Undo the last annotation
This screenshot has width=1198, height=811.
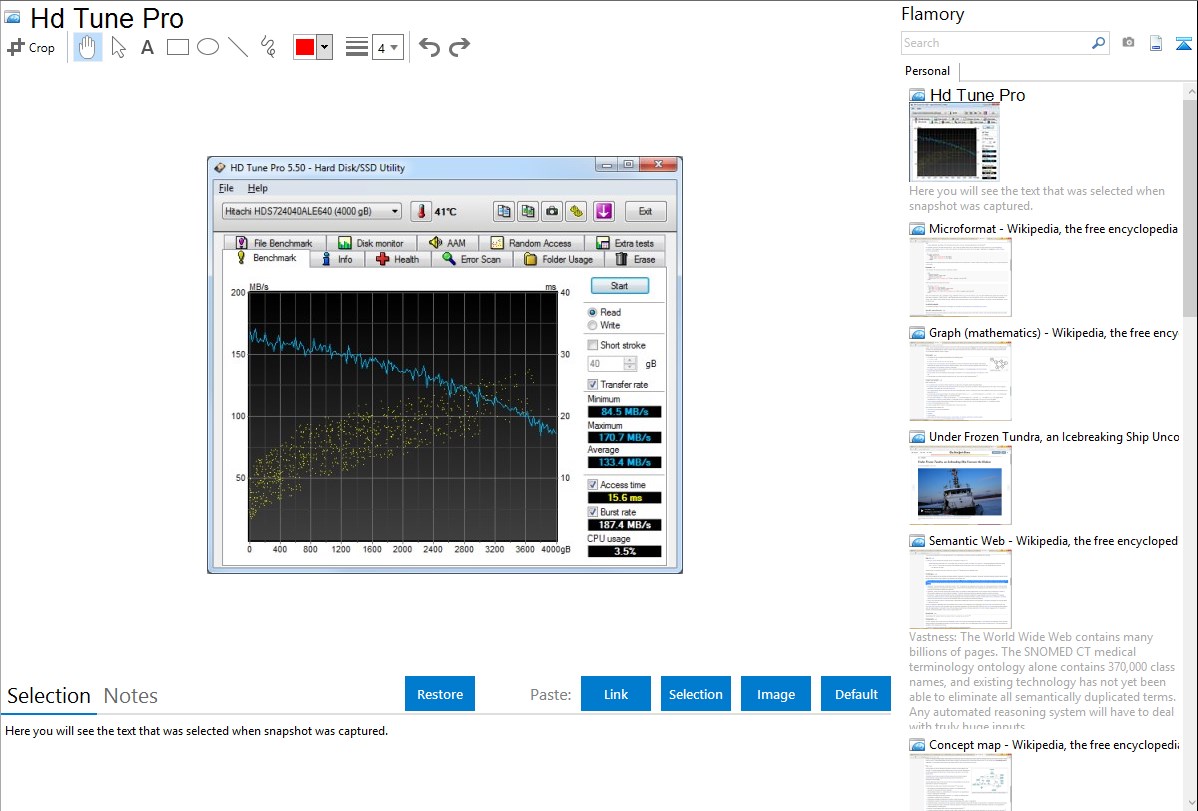point(429,47)
